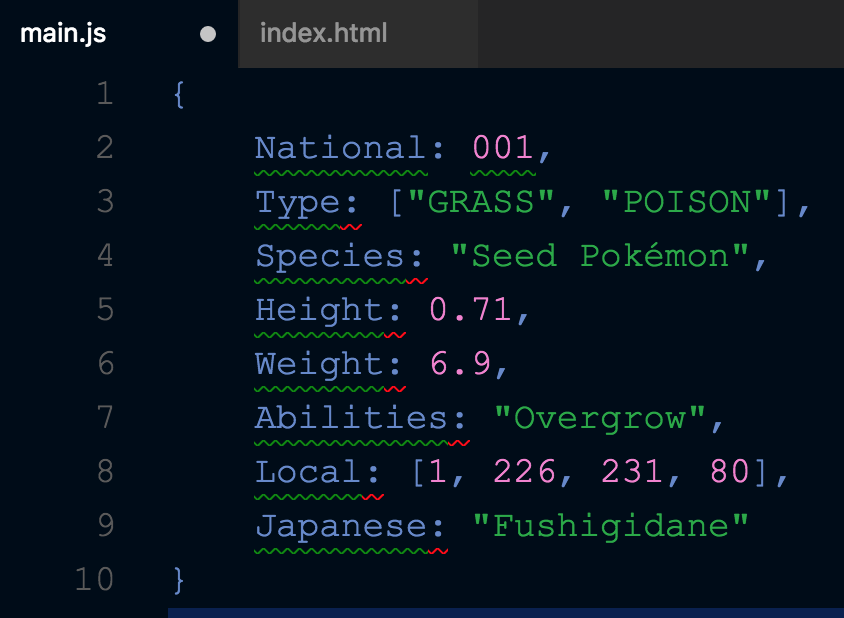844x618 pixels.
Task: Click the "Overgrow" string
Action: [x=600, y=419]
